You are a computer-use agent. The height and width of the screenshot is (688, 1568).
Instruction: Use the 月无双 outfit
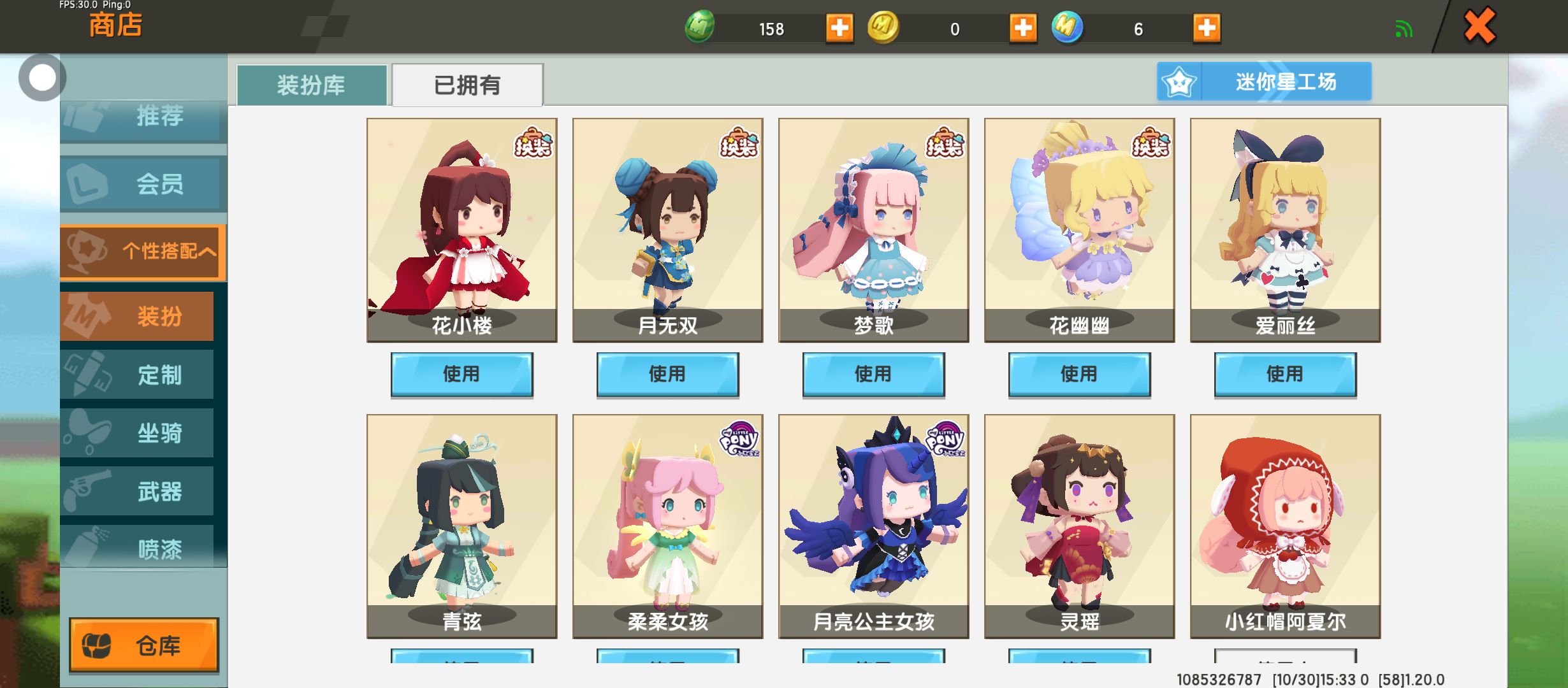pos(667,374)
